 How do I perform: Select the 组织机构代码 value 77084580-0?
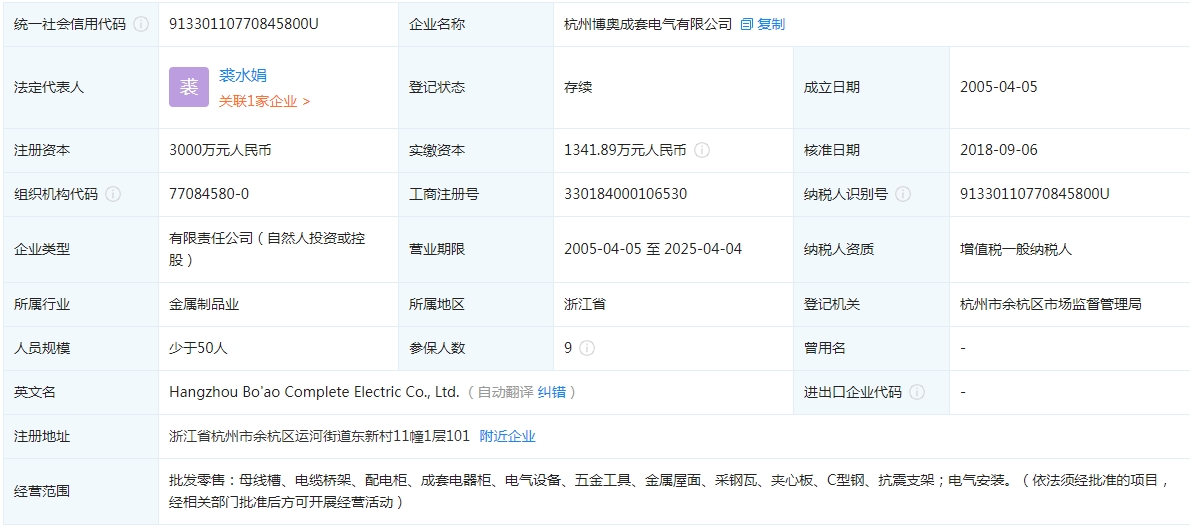[209, 194]
